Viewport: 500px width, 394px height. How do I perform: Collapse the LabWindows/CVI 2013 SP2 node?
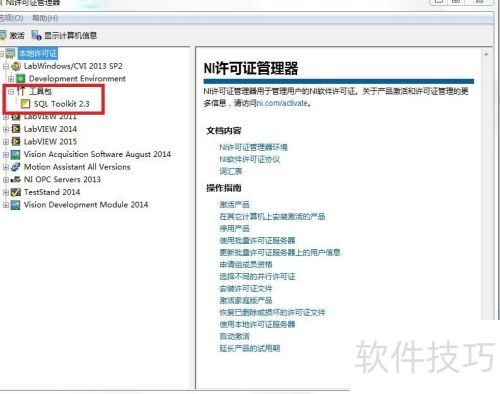pos(6,66)
